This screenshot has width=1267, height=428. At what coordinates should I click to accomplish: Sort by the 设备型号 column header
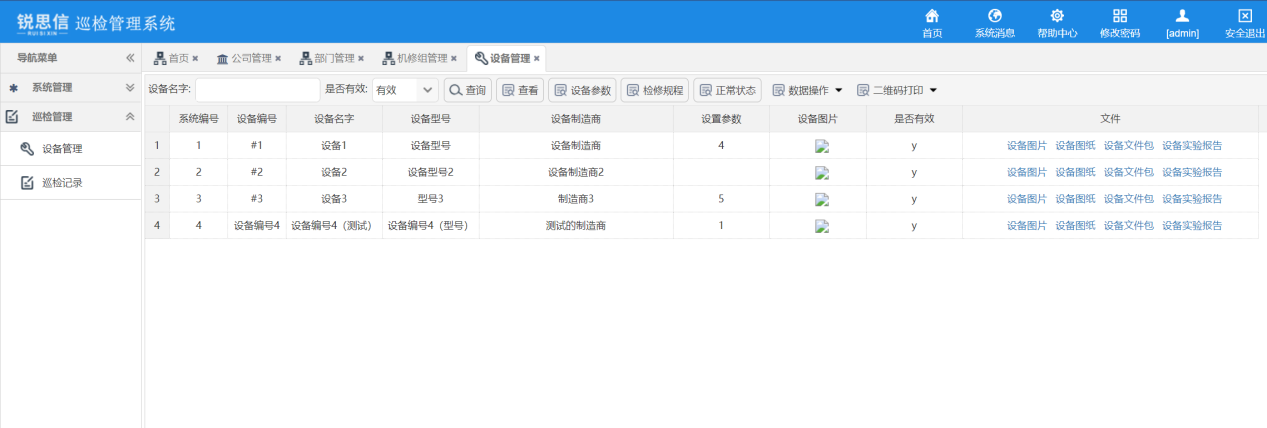430,118
